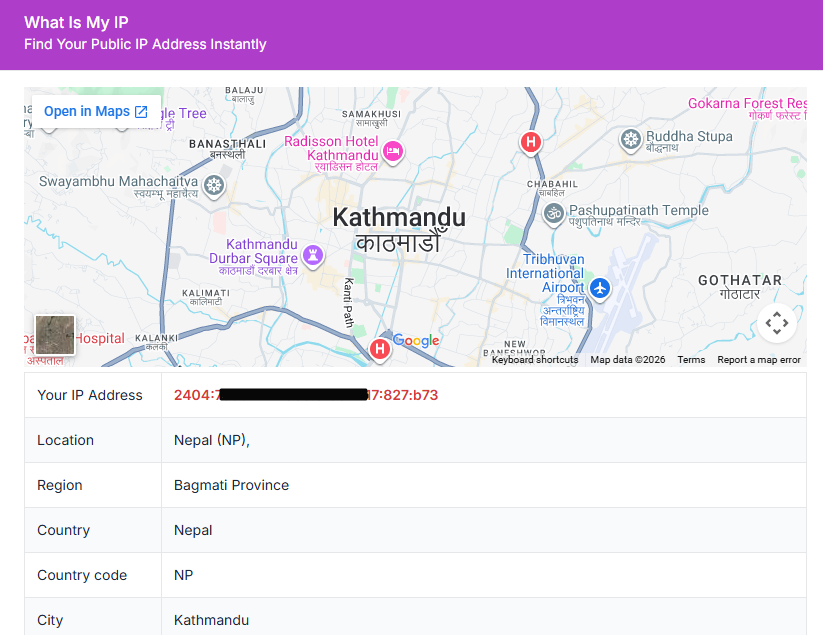Click the Gokarna Forest Resort map label
823x635 pixels.
747,104
